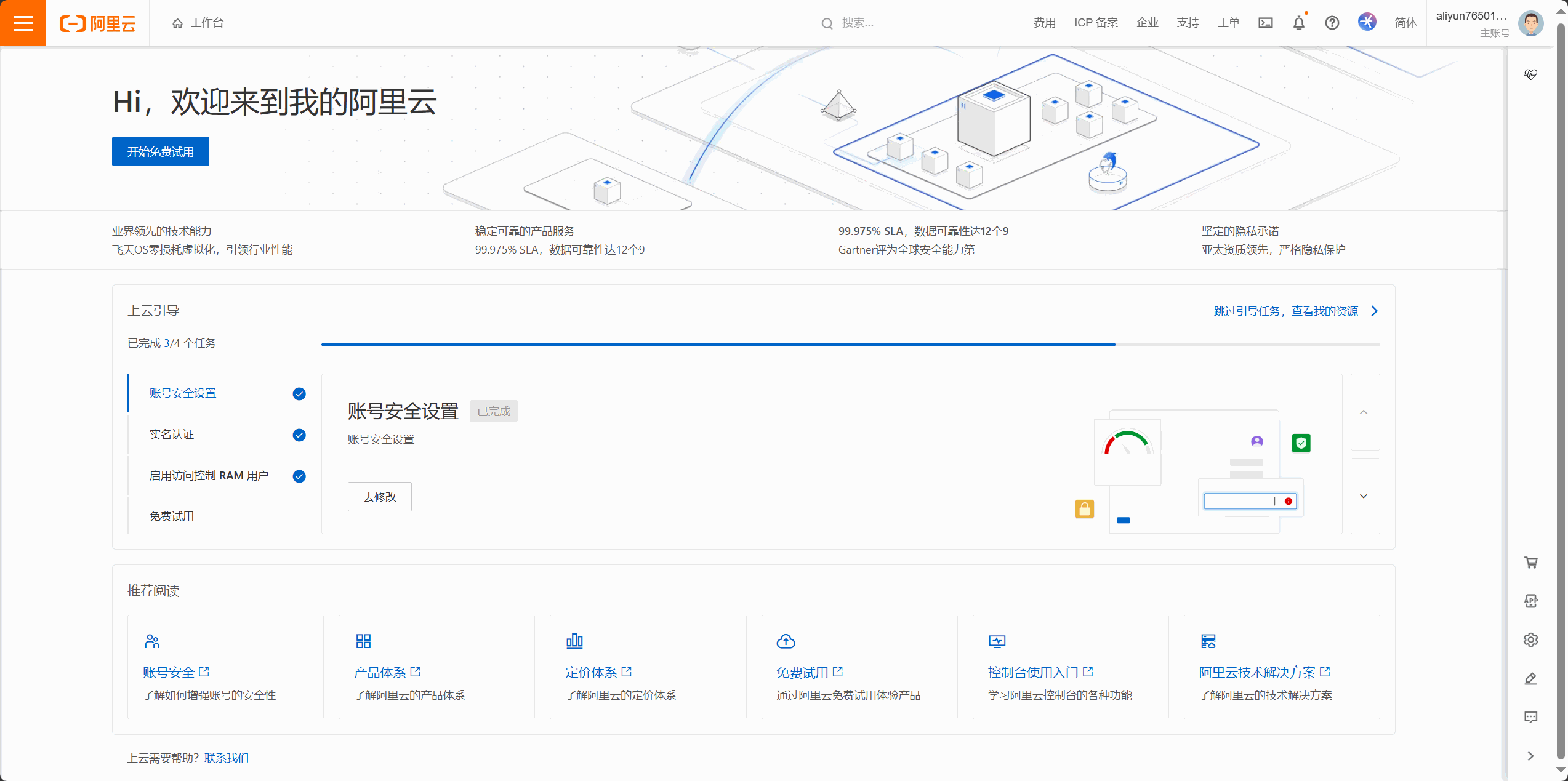Screen dimensions: 1568x781
Task: Open the 账号安全 reading link
Action: tap(169, 673)
